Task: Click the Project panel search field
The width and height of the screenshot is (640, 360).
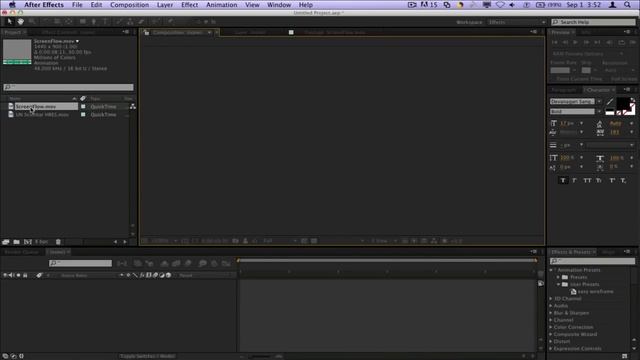Action: [x=68, y=87]
